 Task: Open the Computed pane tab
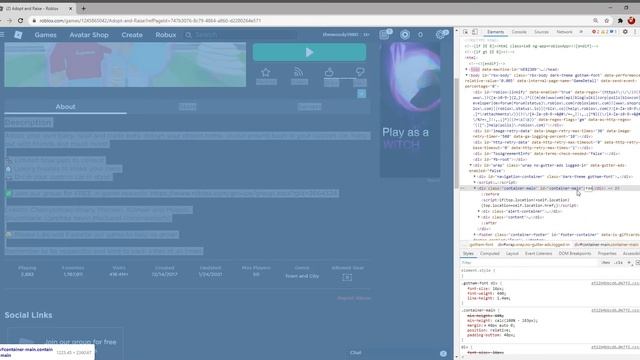(489, 253)
